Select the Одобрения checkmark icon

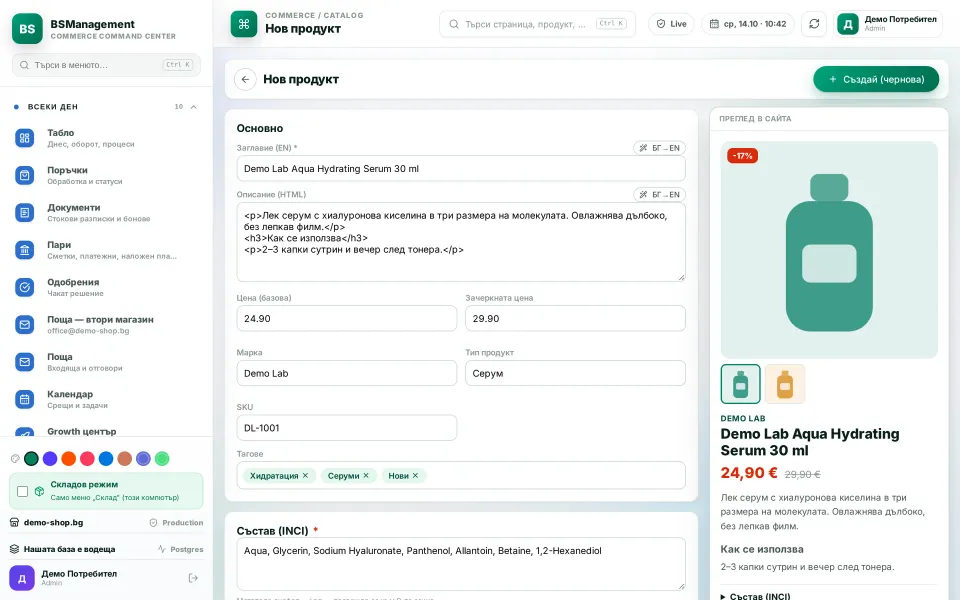[x=24, y=287]
